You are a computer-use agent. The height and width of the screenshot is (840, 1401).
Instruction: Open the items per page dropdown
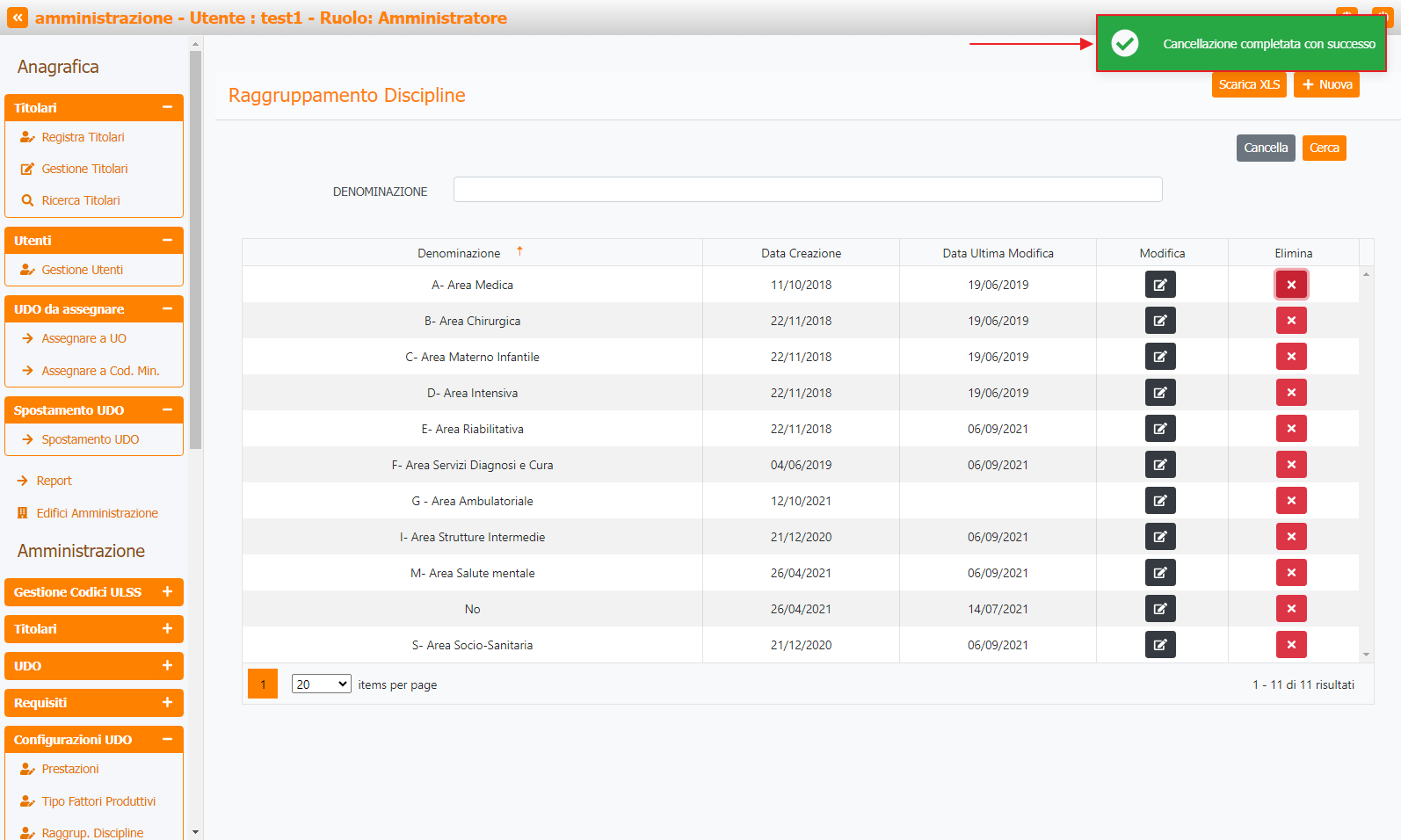click(x=321, y=684)
